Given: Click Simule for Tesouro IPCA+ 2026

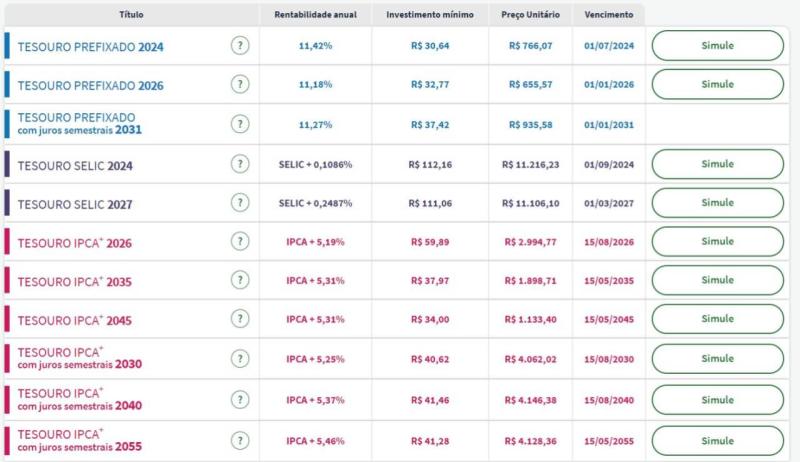Looking at the screenshot, I should tap(717, 241).
